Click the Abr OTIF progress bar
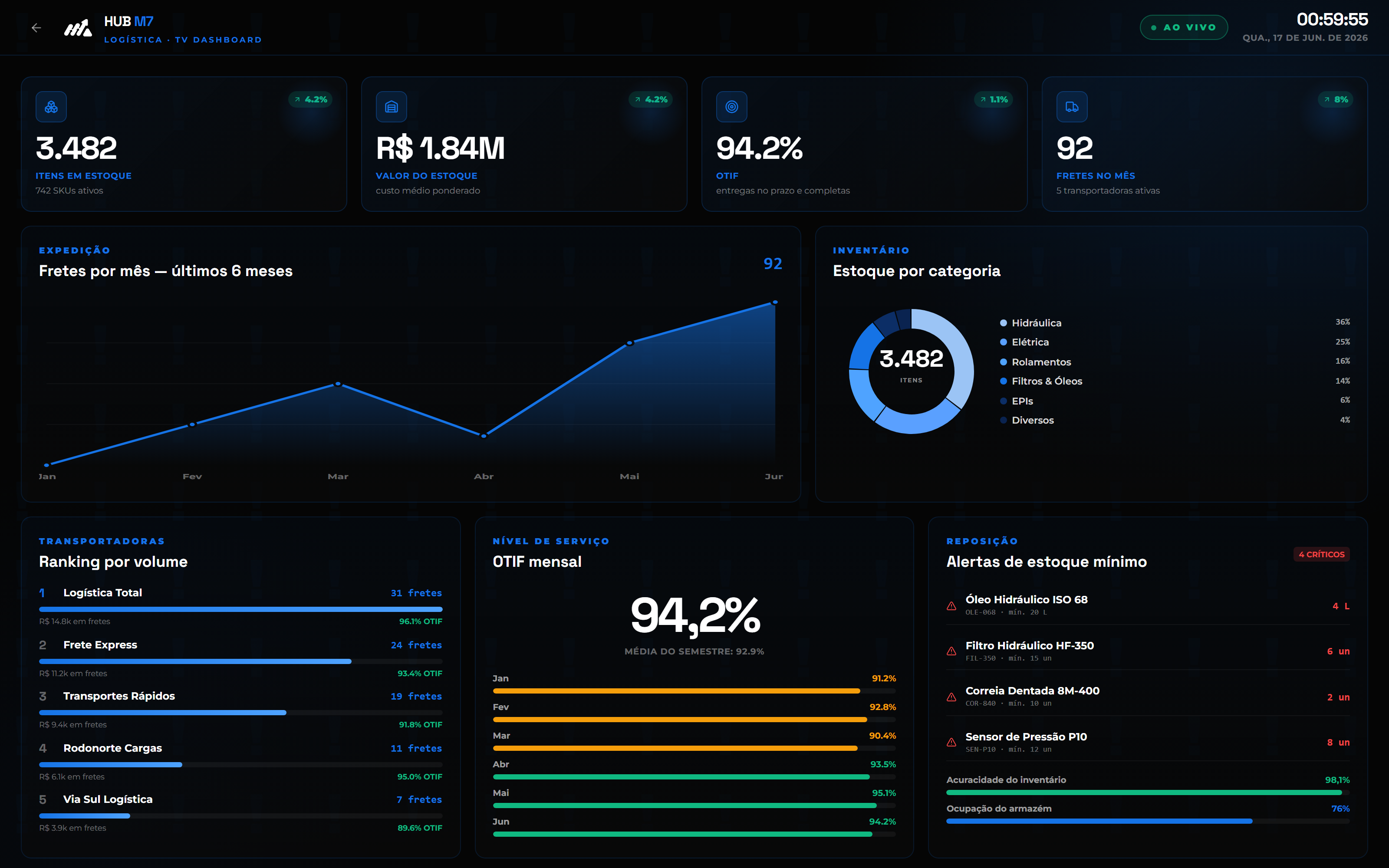This screenshot has width=1389, height=868. [694, 777]
